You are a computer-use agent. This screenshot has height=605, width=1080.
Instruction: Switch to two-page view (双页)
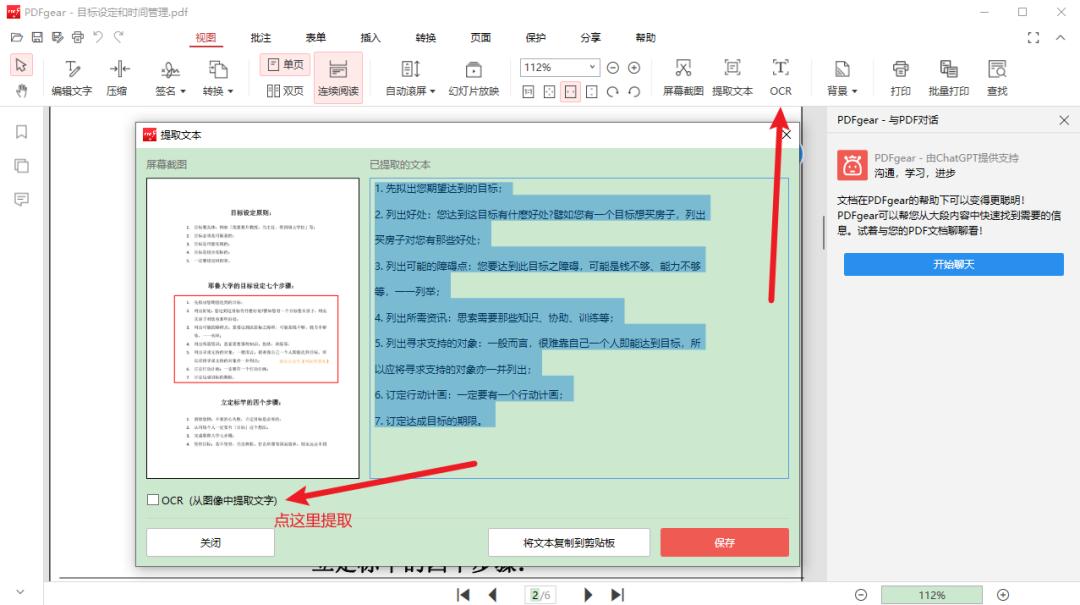click(x=287, y=92)
